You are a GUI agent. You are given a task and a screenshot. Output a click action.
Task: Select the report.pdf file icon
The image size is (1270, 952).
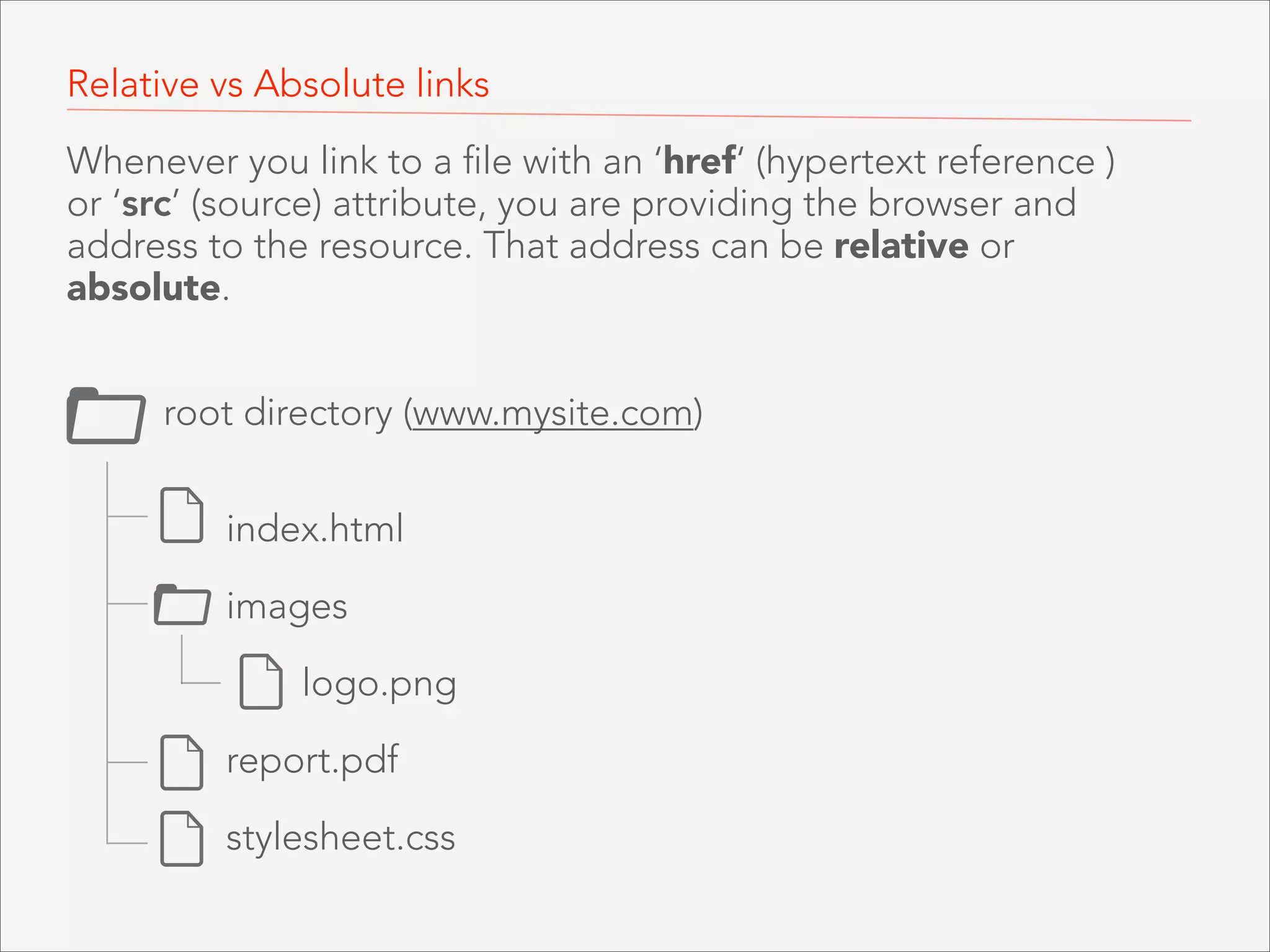point(182,762)
